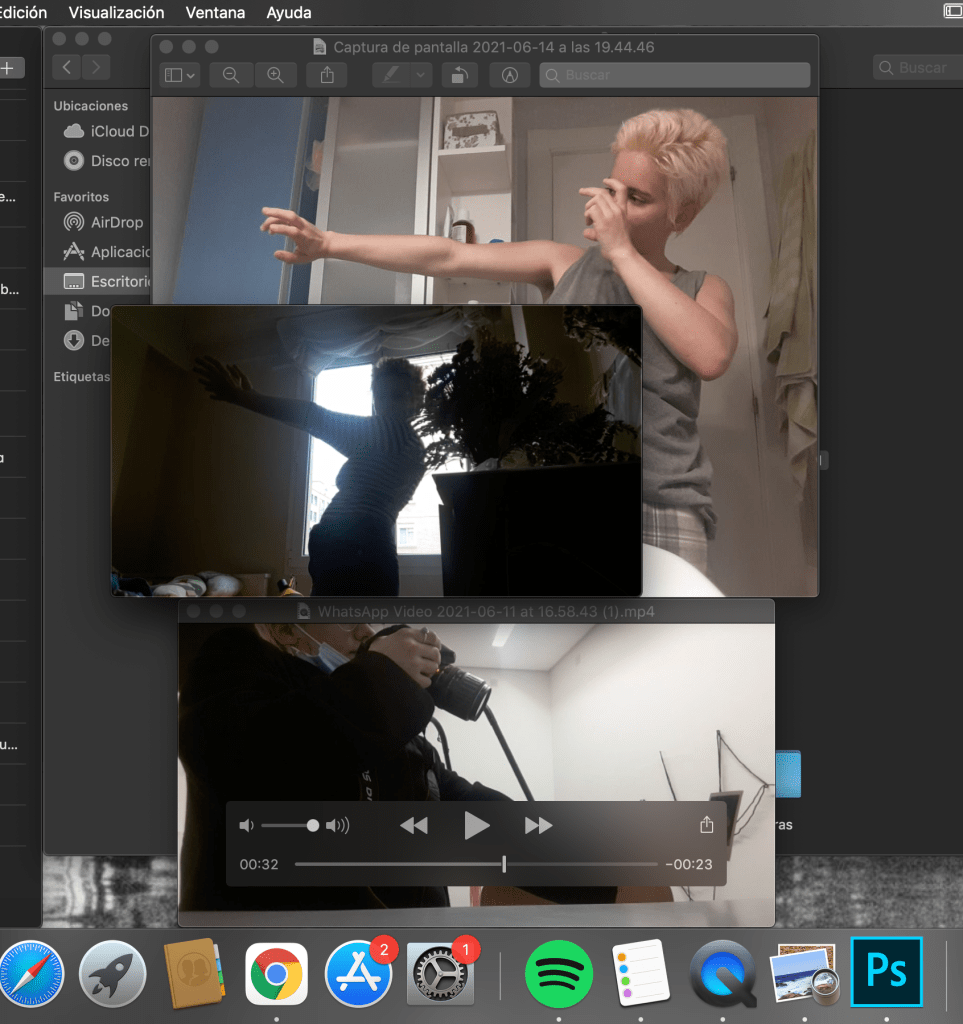The width and height of the screenshot is (963, 1024).
Task: Click the Buscar search field in Preview
Action: pyautogui.click(x=675, y=75)
